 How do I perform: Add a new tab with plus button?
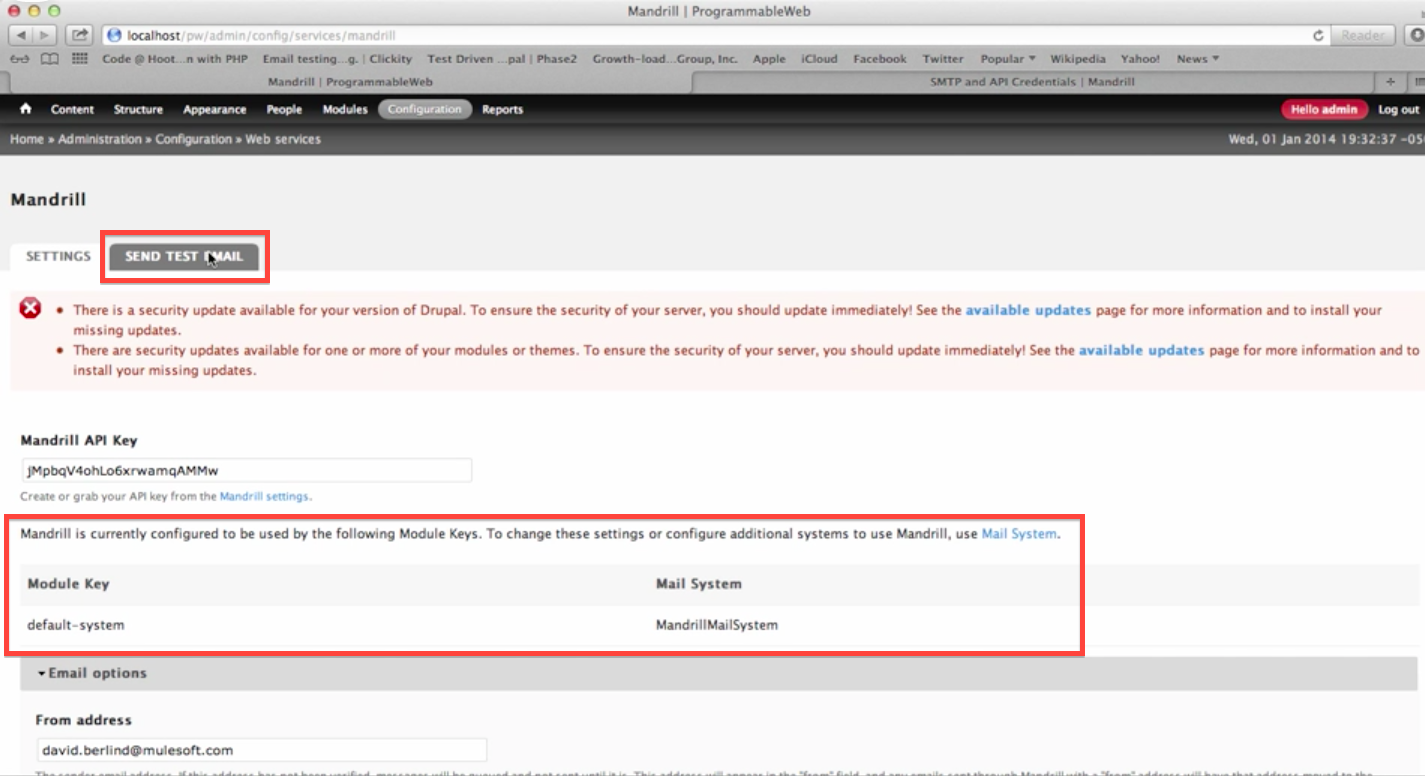(1391, 82)
